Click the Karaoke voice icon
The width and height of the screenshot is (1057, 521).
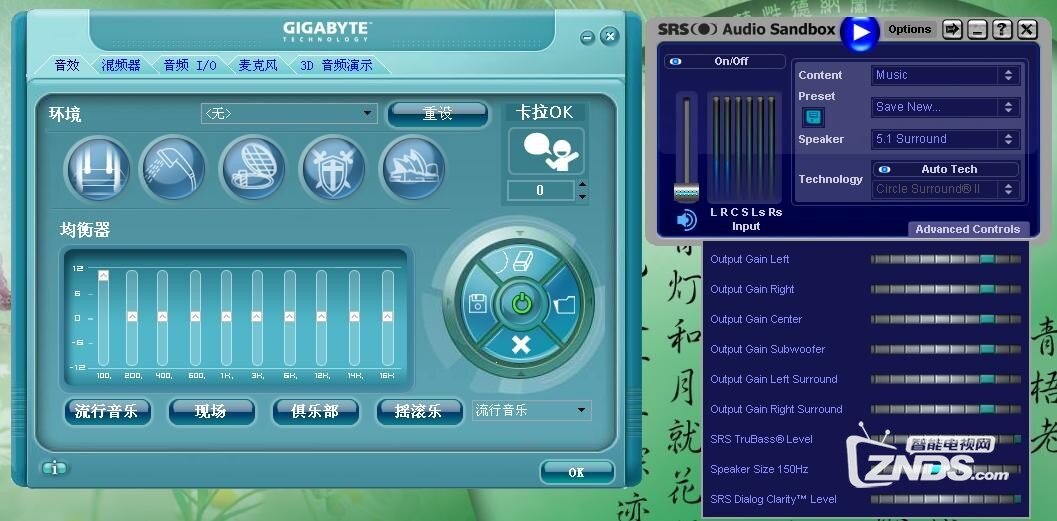[546, 150]
